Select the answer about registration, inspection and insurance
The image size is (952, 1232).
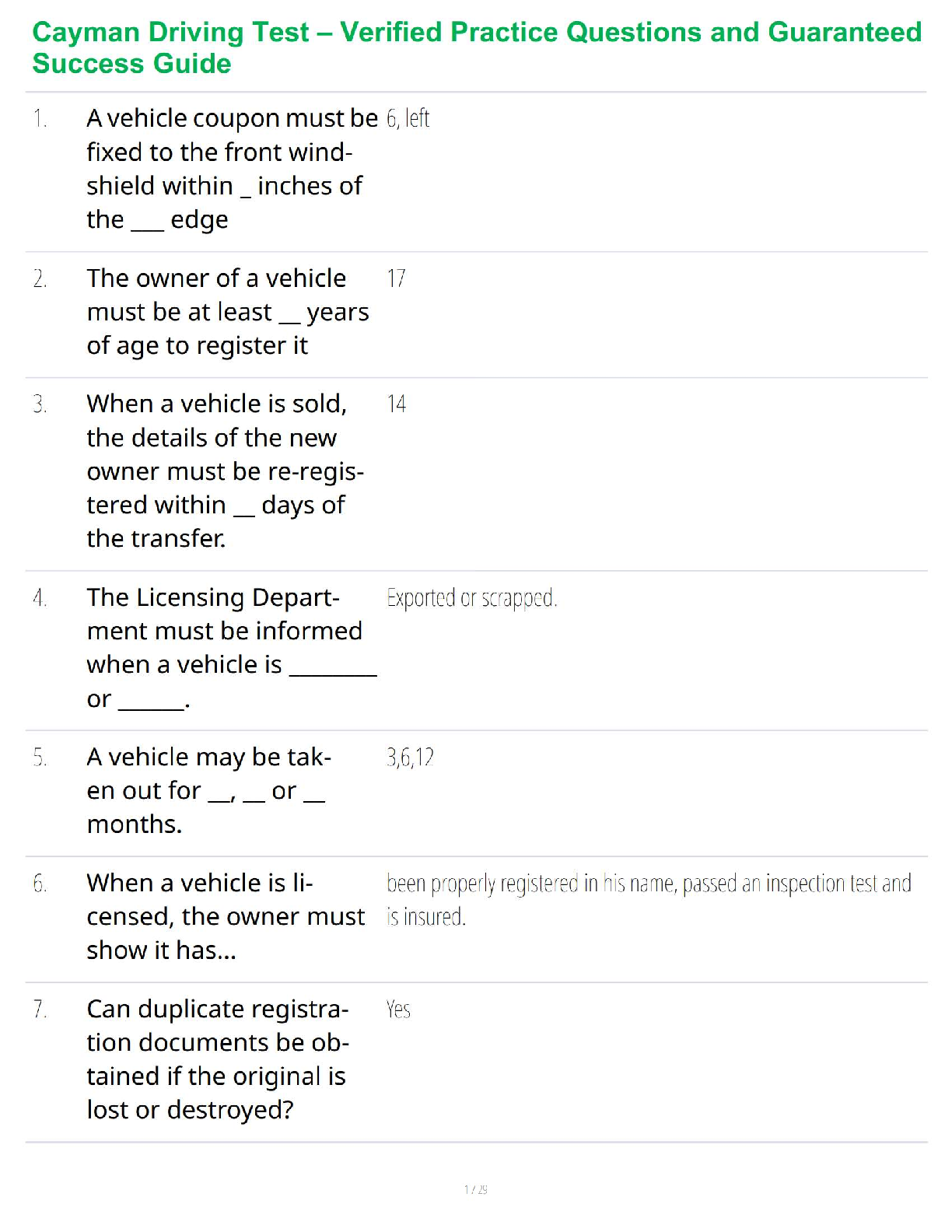(648, 900)
